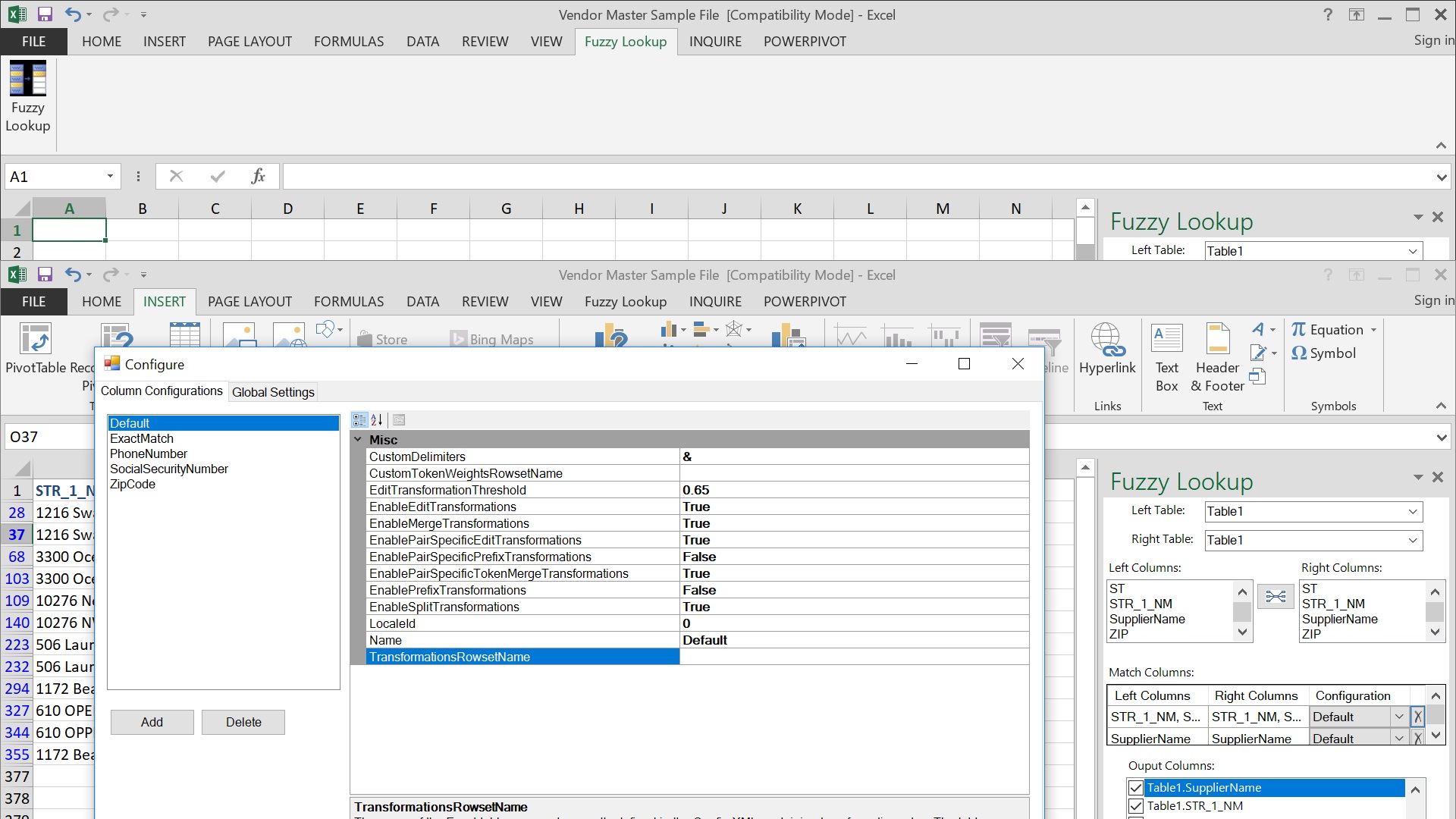Screen dimensions: 1456x819
Task: Select Column Configurations tab
Action: pos(162,391)
